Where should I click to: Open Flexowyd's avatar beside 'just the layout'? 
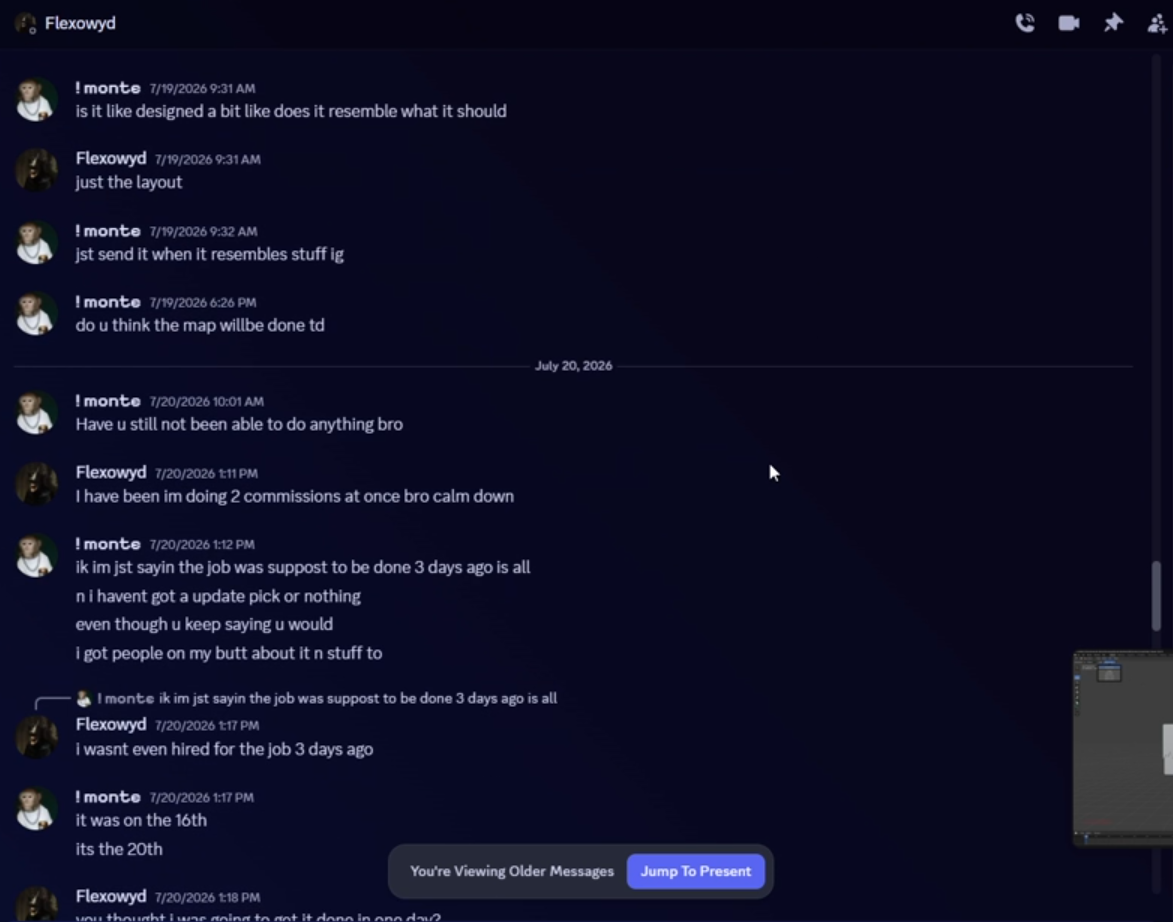coord(36,170)
